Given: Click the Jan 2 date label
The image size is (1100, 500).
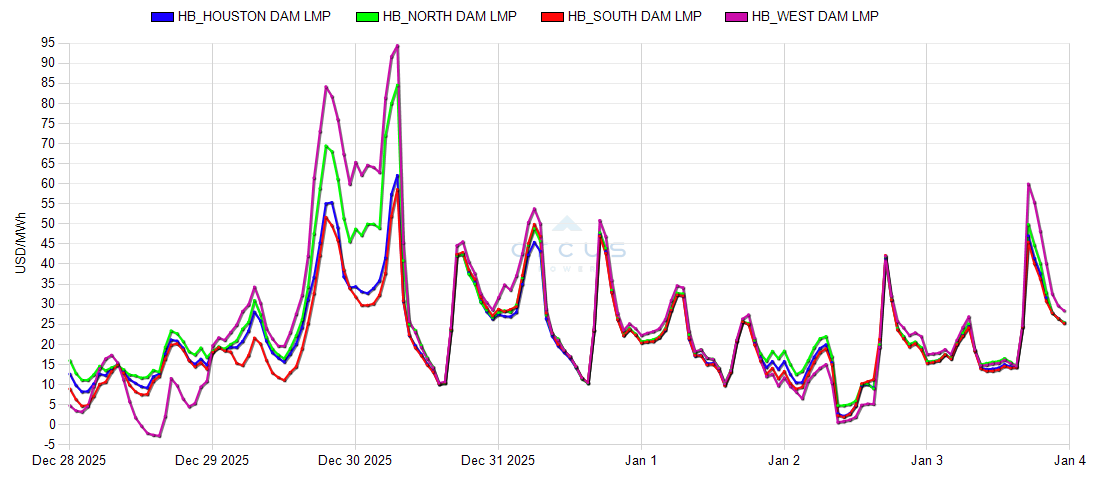Looking at the screenshot, I should pos(784,461).
